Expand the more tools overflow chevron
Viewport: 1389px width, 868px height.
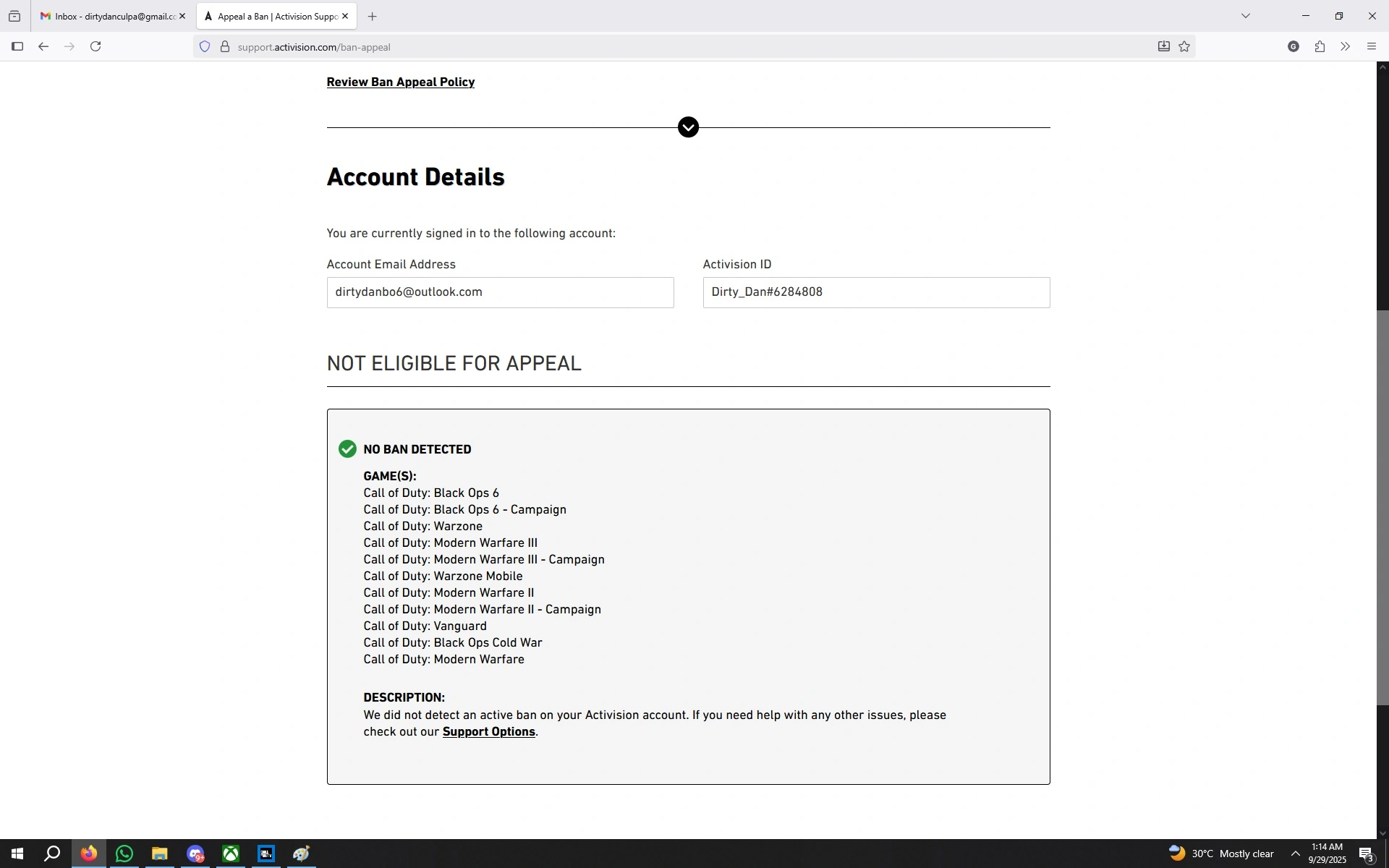[1345, 47]
